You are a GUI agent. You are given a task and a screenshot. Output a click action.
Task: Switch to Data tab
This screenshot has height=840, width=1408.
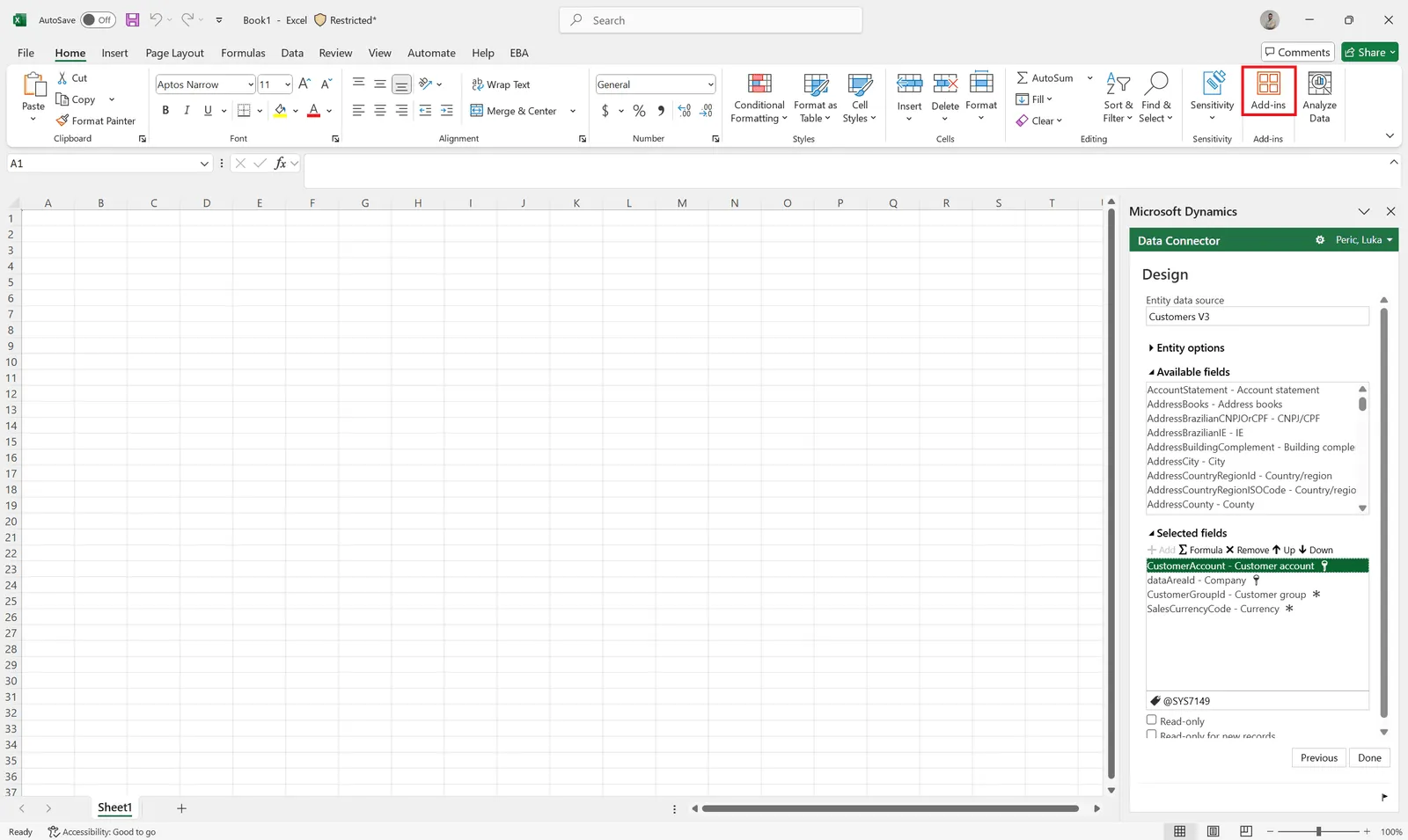(x=292, y=53)
